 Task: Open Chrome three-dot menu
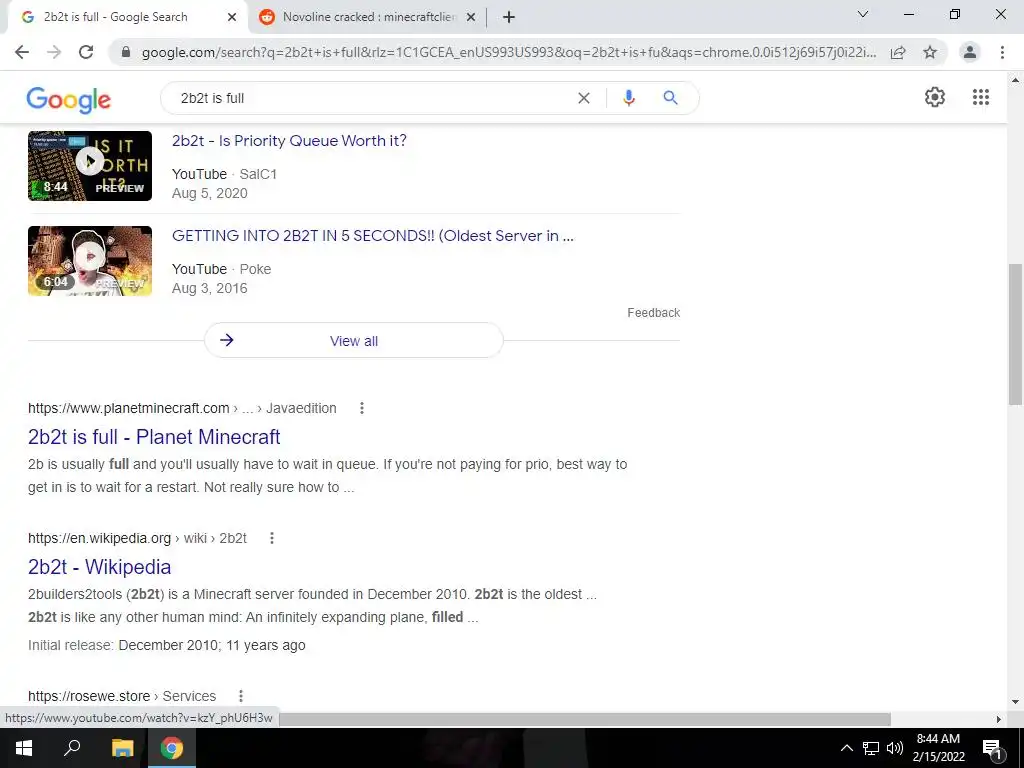point(1002,52)
